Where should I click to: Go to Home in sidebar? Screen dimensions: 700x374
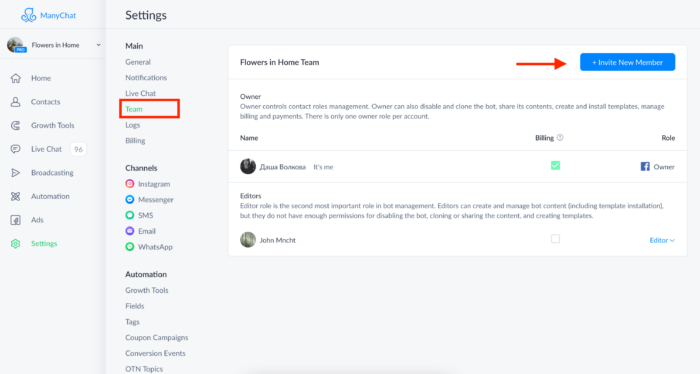pos(41,78)
